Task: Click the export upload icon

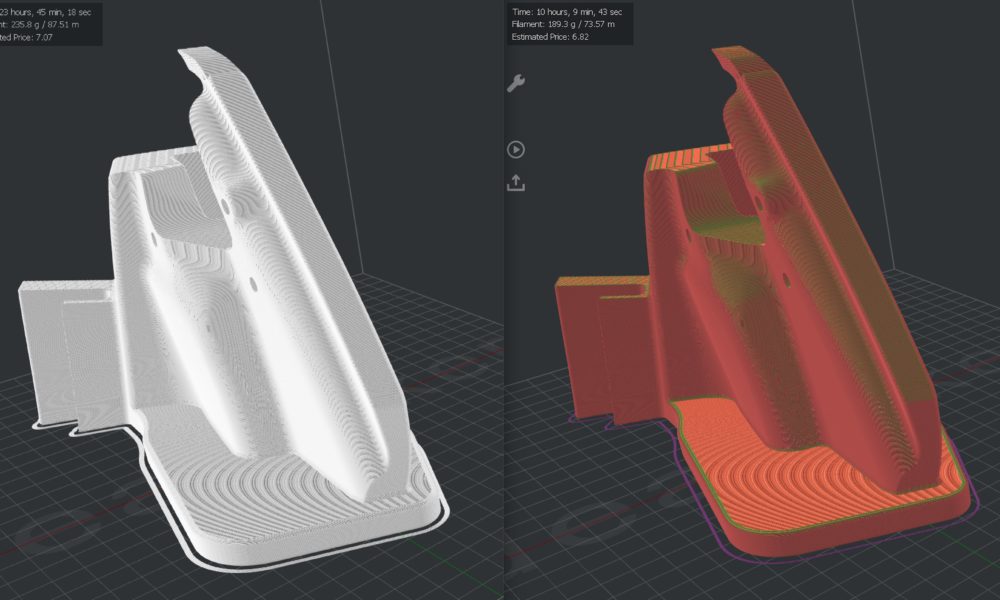Action: point(516,183)
